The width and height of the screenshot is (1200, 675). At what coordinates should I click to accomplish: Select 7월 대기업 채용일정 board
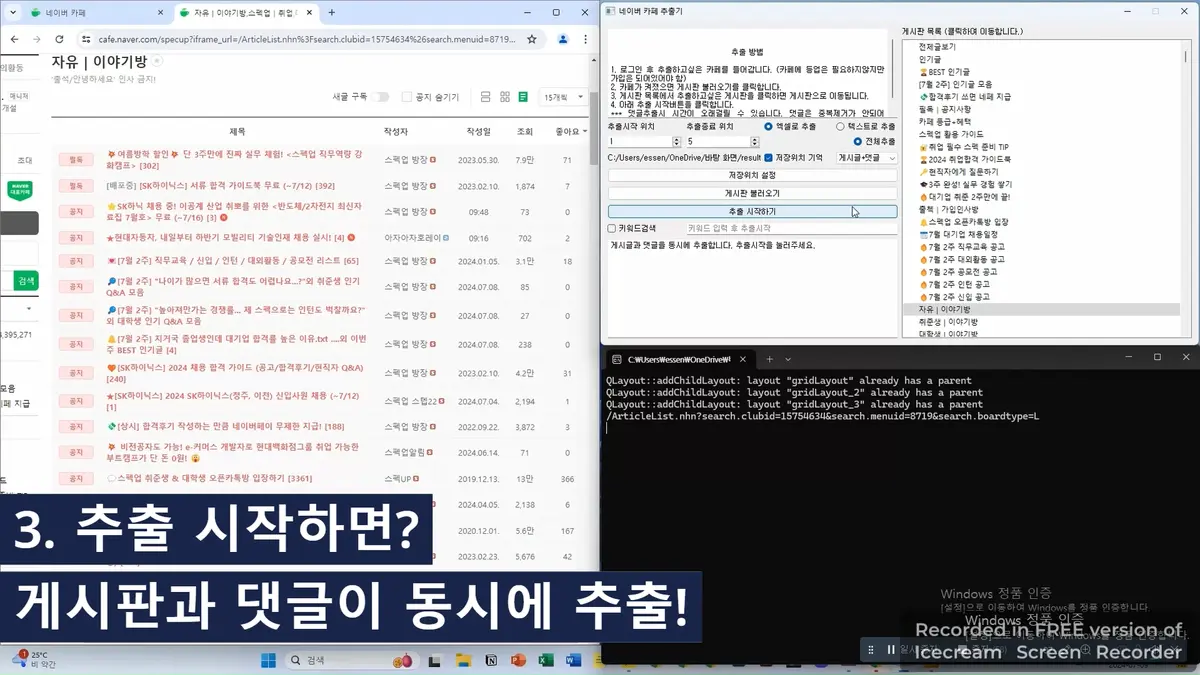[x=961, y=234]
